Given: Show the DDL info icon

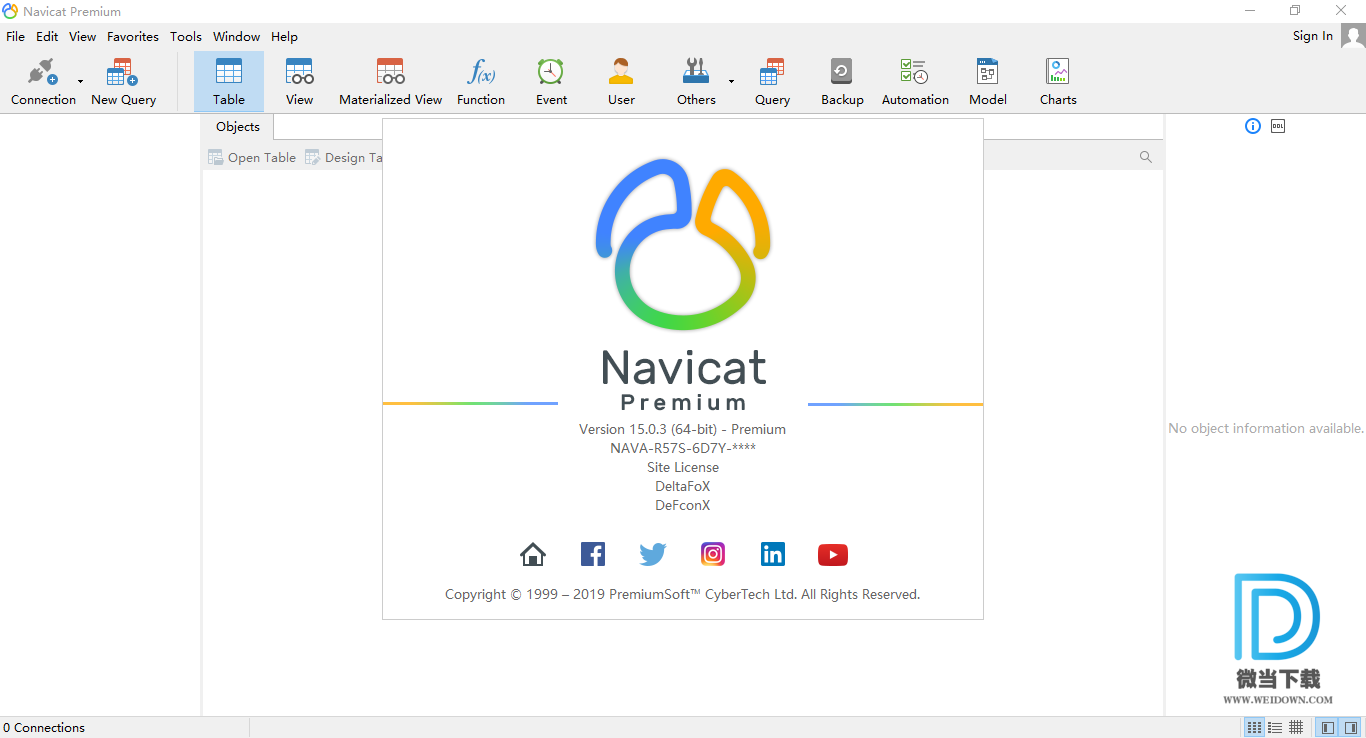Looking at the screenshot, I should [x=1278, y=126].
